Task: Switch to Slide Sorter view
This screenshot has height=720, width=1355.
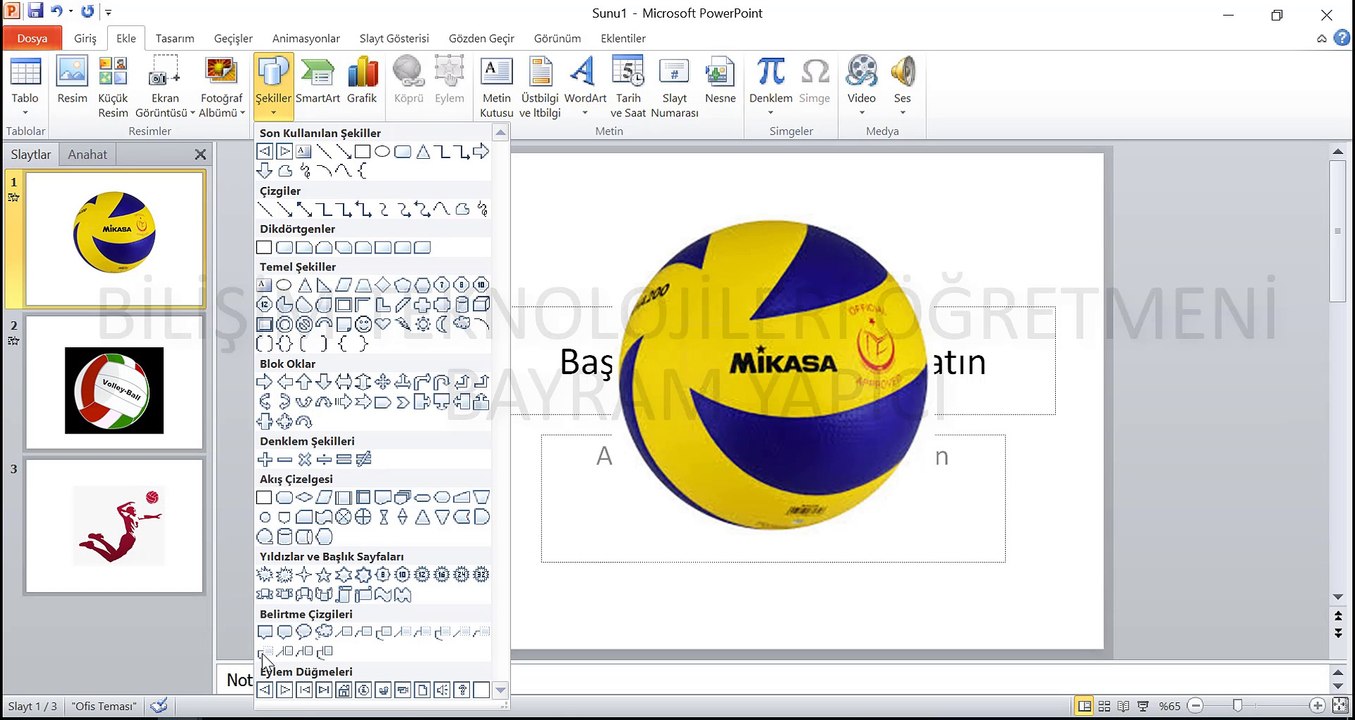Action: (1104, 706)
